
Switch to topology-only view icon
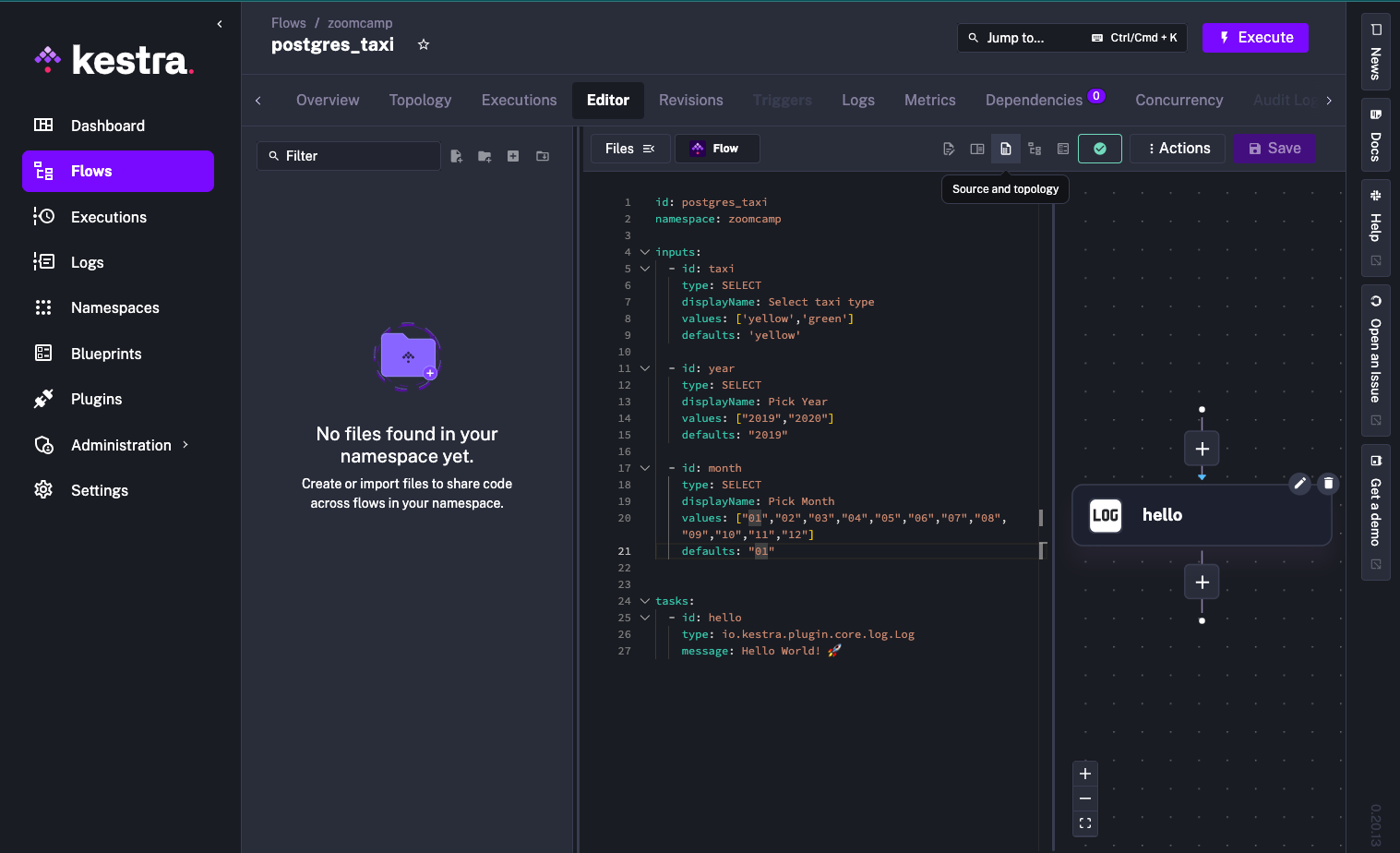[x=1035, y=149]
